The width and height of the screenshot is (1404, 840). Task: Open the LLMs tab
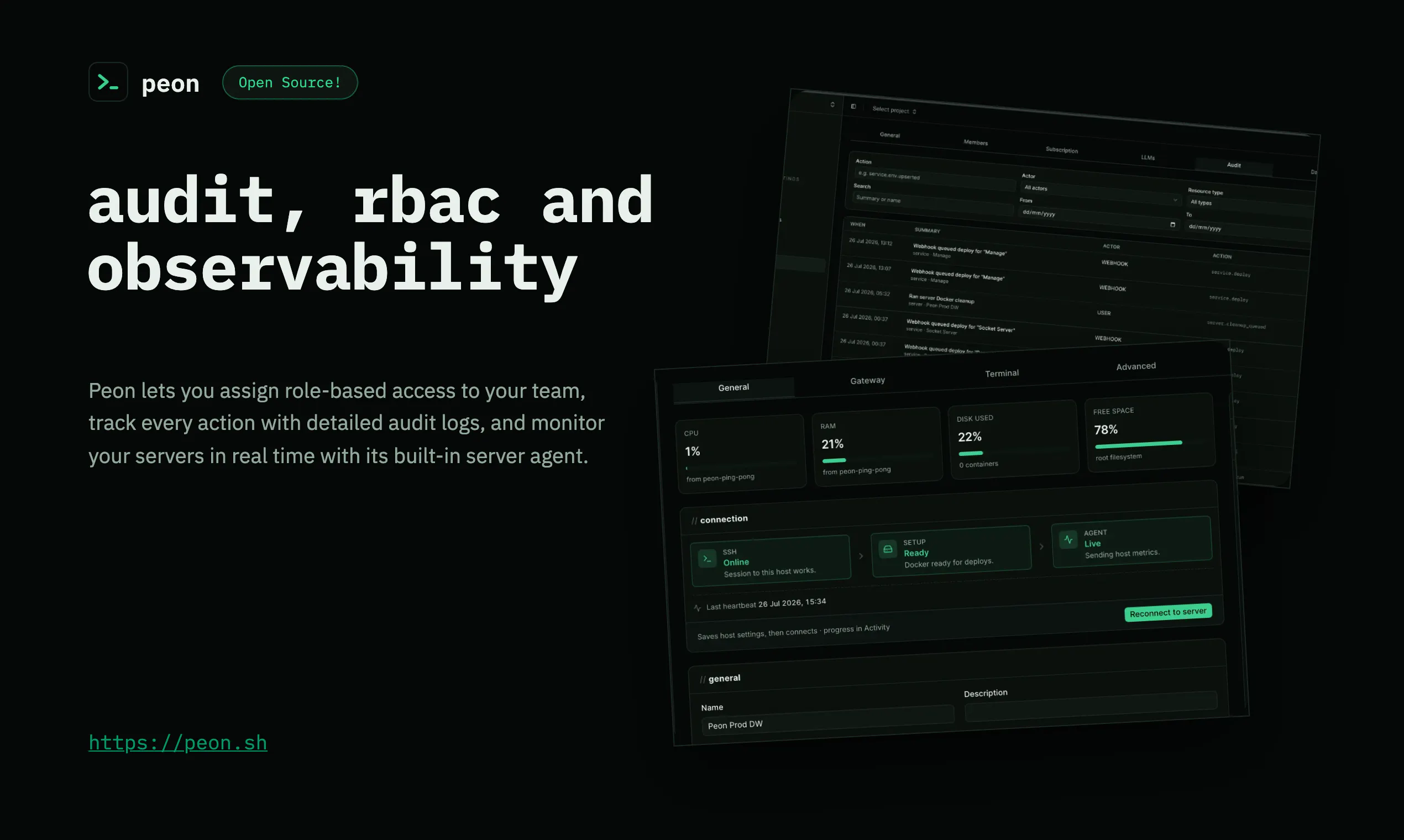[x=1148, y=158]
